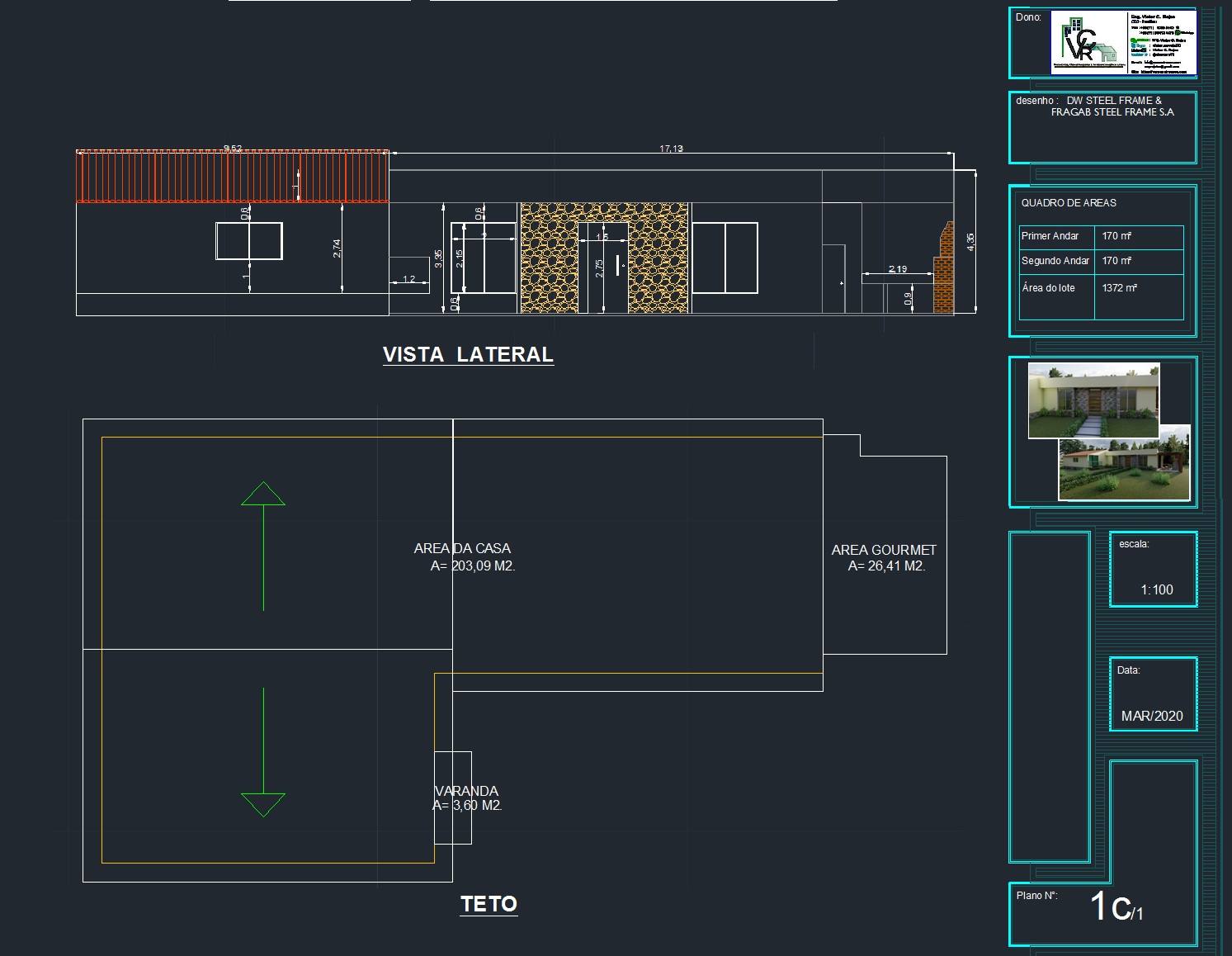Screen dimensions: 1232x956
Task: Select the VARANDA area label
Action: (x=466, y=792)
